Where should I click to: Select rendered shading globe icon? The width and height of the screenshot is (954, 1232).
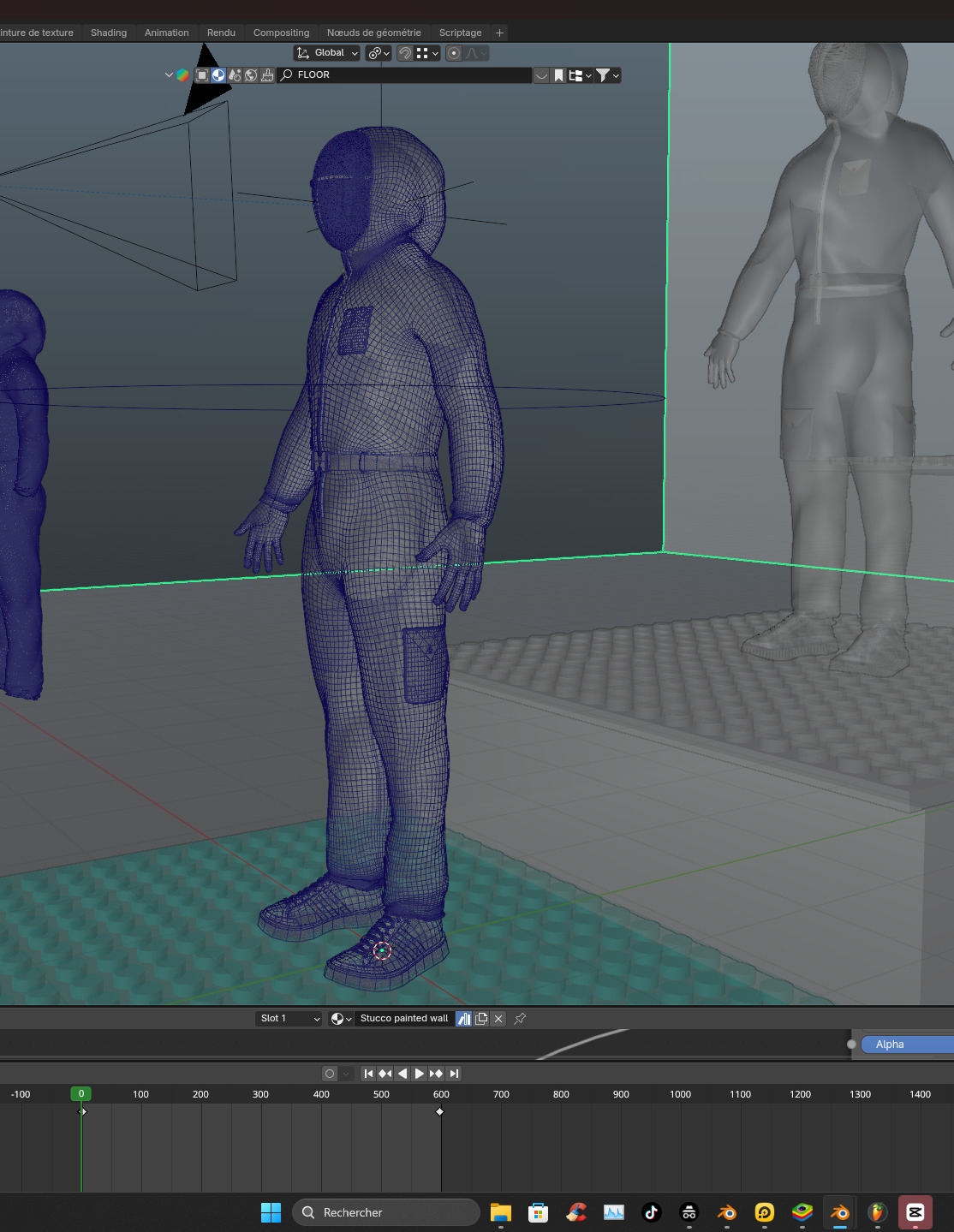coord(251,75)
